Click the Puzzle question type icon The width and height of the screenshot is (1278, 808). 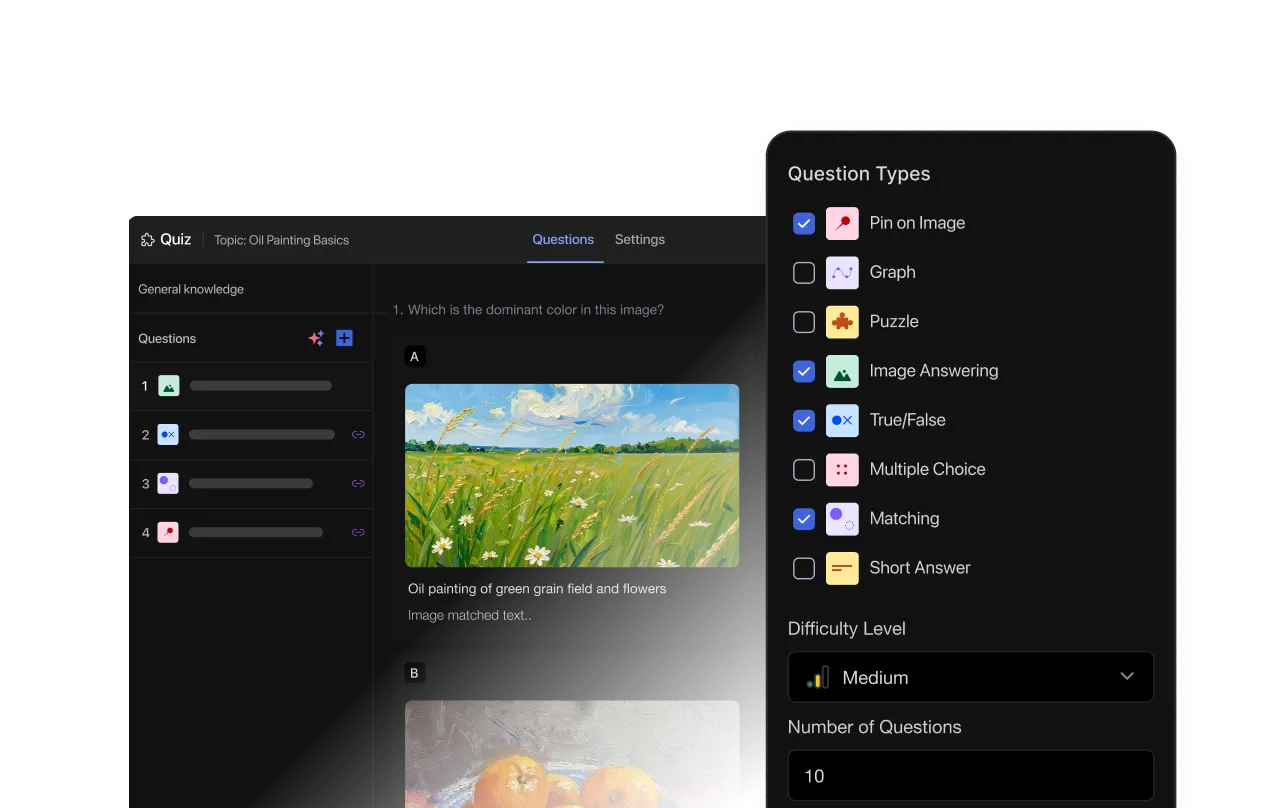(x=842, y=321)
